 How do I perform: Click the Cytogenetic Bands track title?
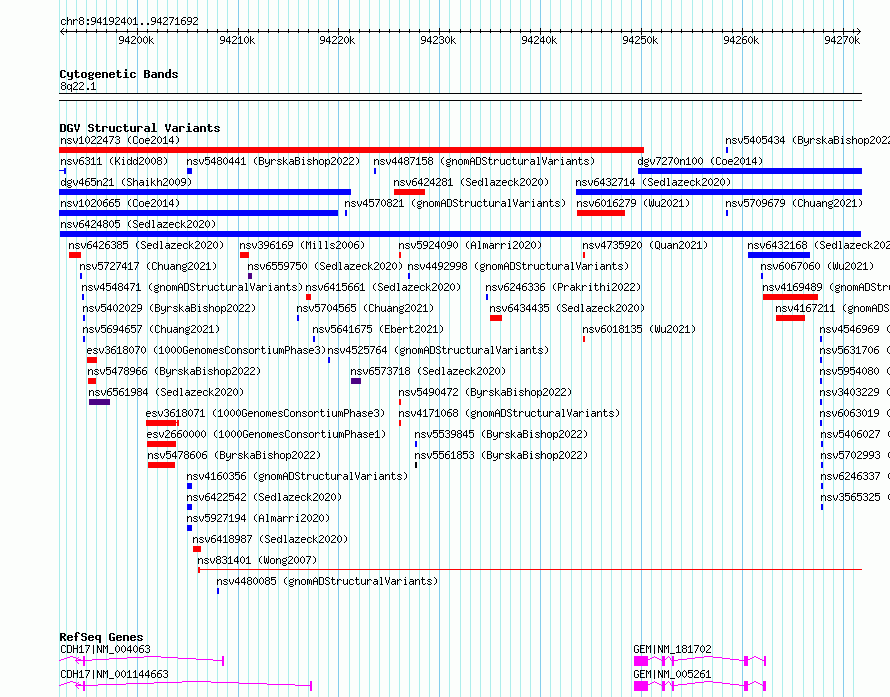tap(119, 74)
